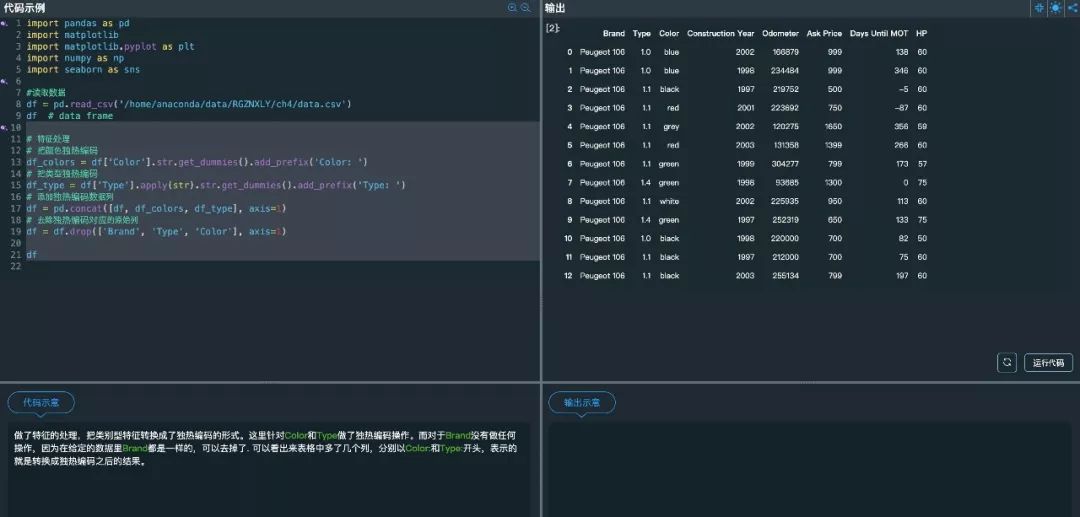Click ask price value 1399
Image resolution: width=1080 pixels, height=517 pixels.
833,145
